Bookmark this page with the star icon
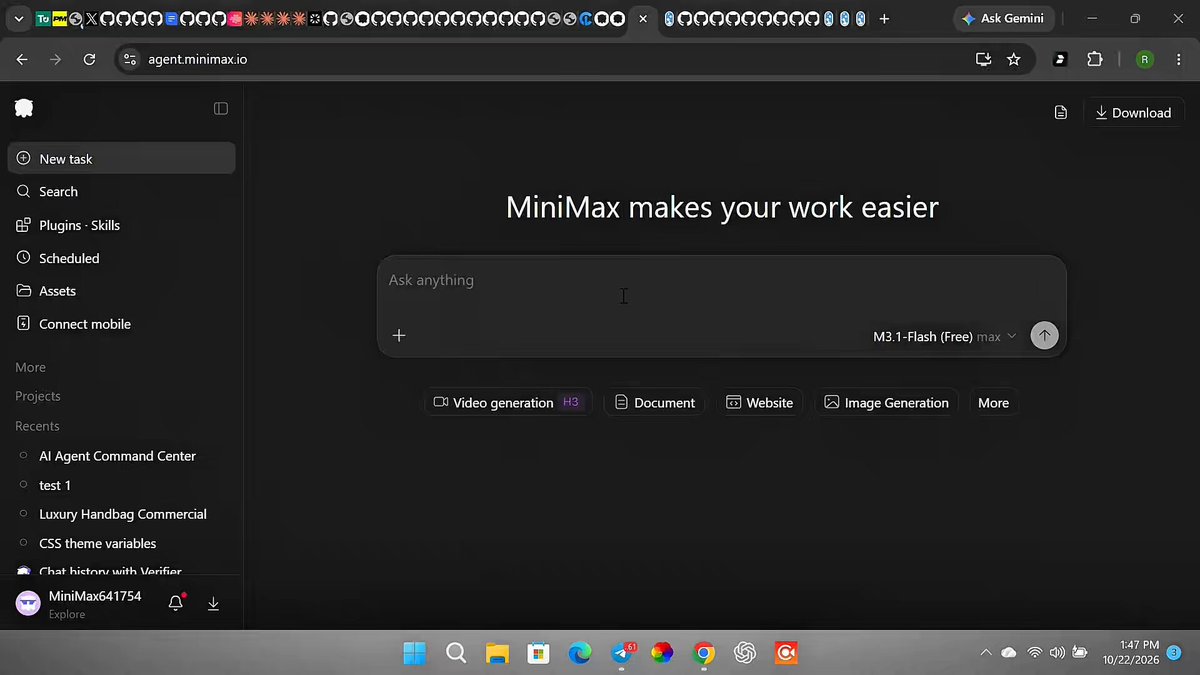The height and width of the screenshot is (675, 1200). 1014,59
